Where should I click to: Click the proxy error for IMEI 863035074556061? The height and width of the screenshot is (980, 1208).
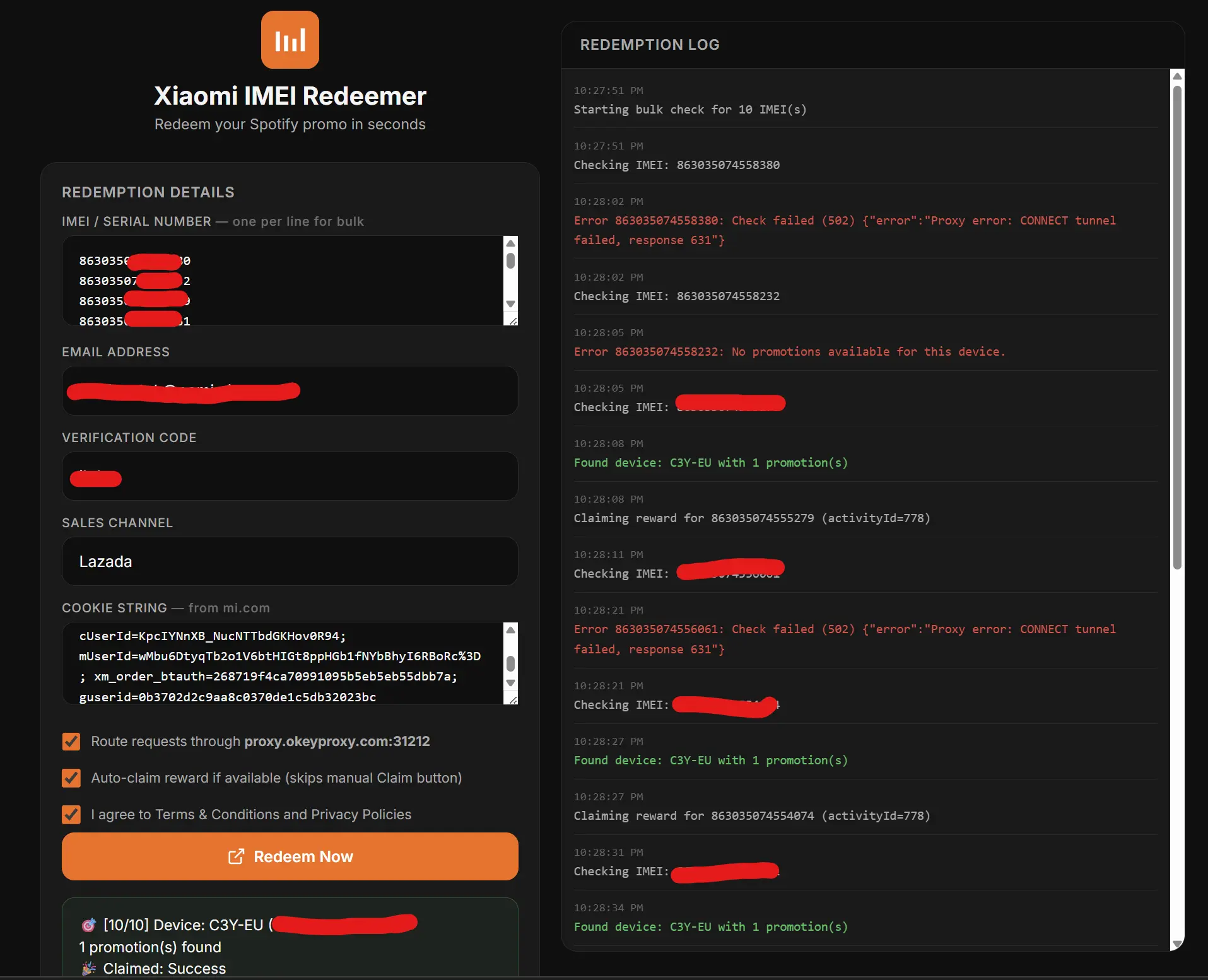pos(845,639)
